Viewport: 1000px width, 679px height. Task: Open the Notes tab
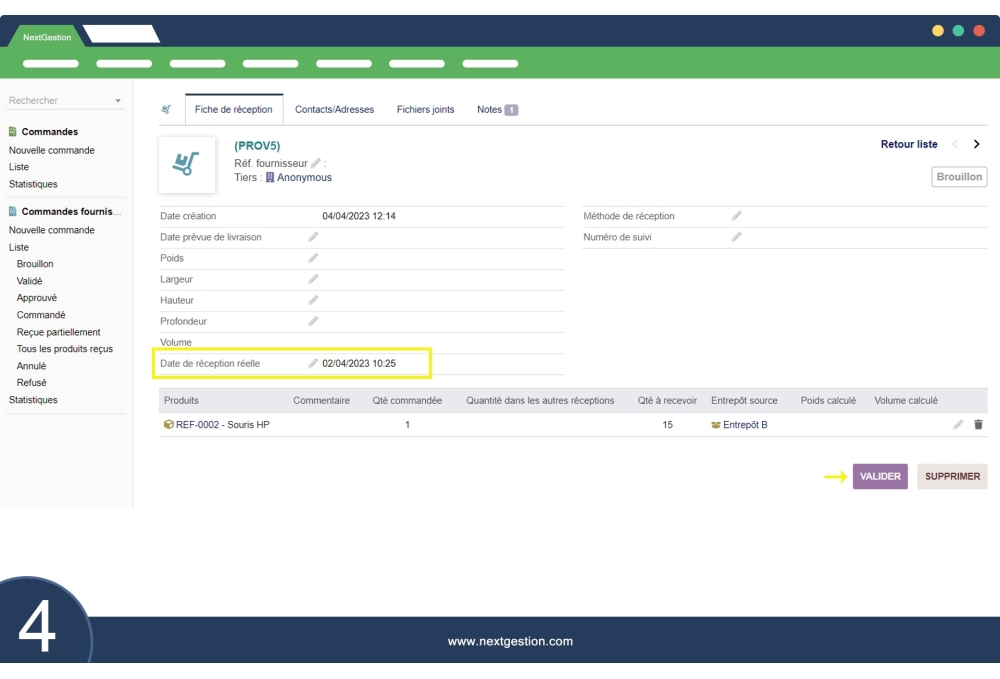coord(496,110)
